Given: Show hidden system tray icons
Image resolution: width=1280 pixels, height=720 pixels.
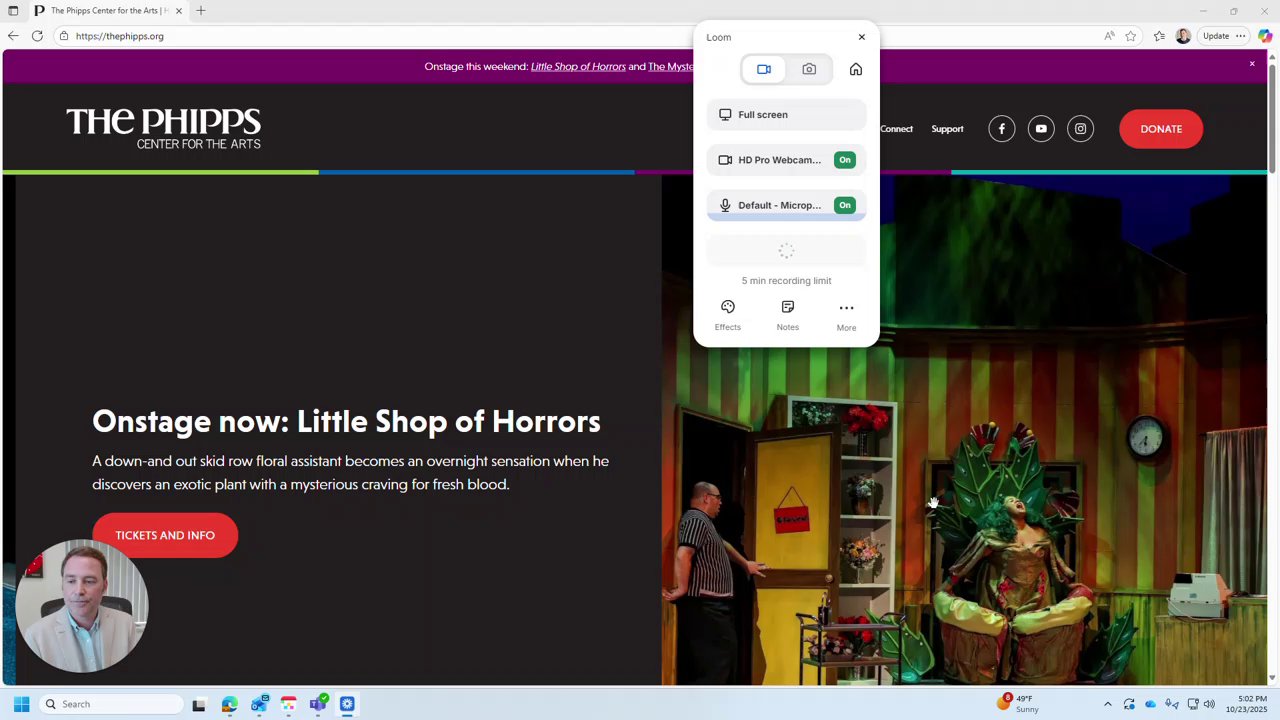Looking at the screenshot, I should 1107,704.
